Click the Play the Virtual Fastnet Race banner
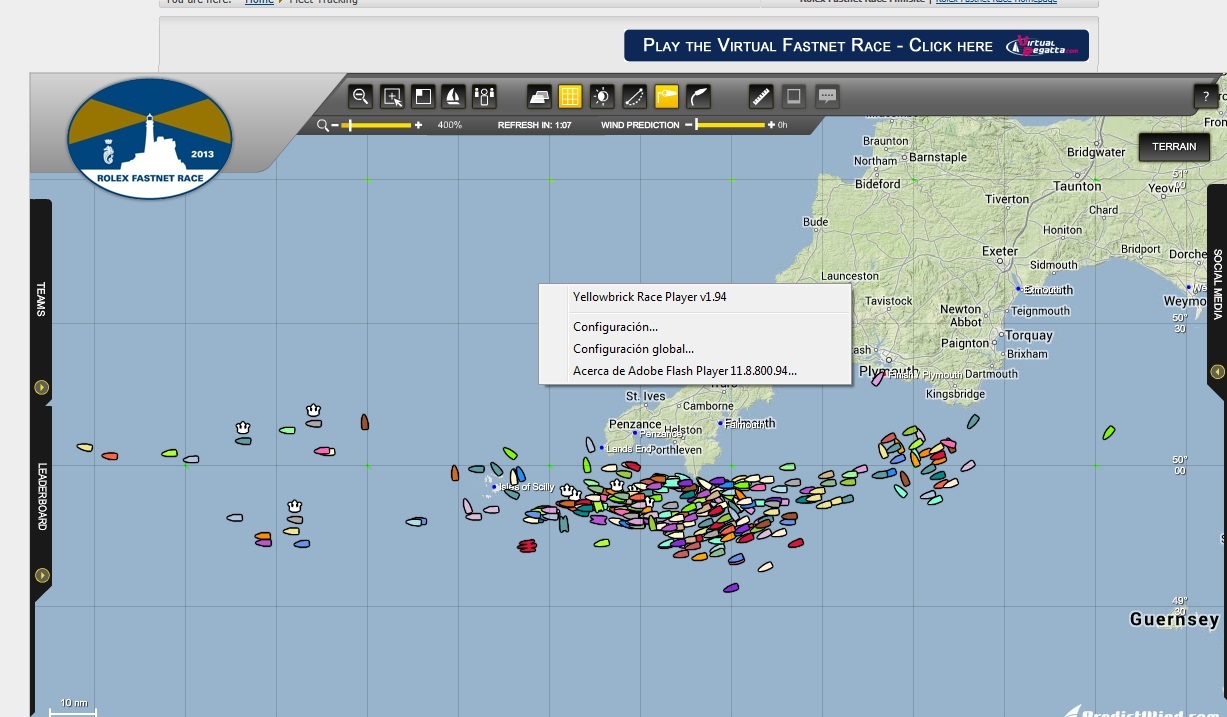Image resolution: width=1227 pixels, height=717 pixels. [856, 46]
